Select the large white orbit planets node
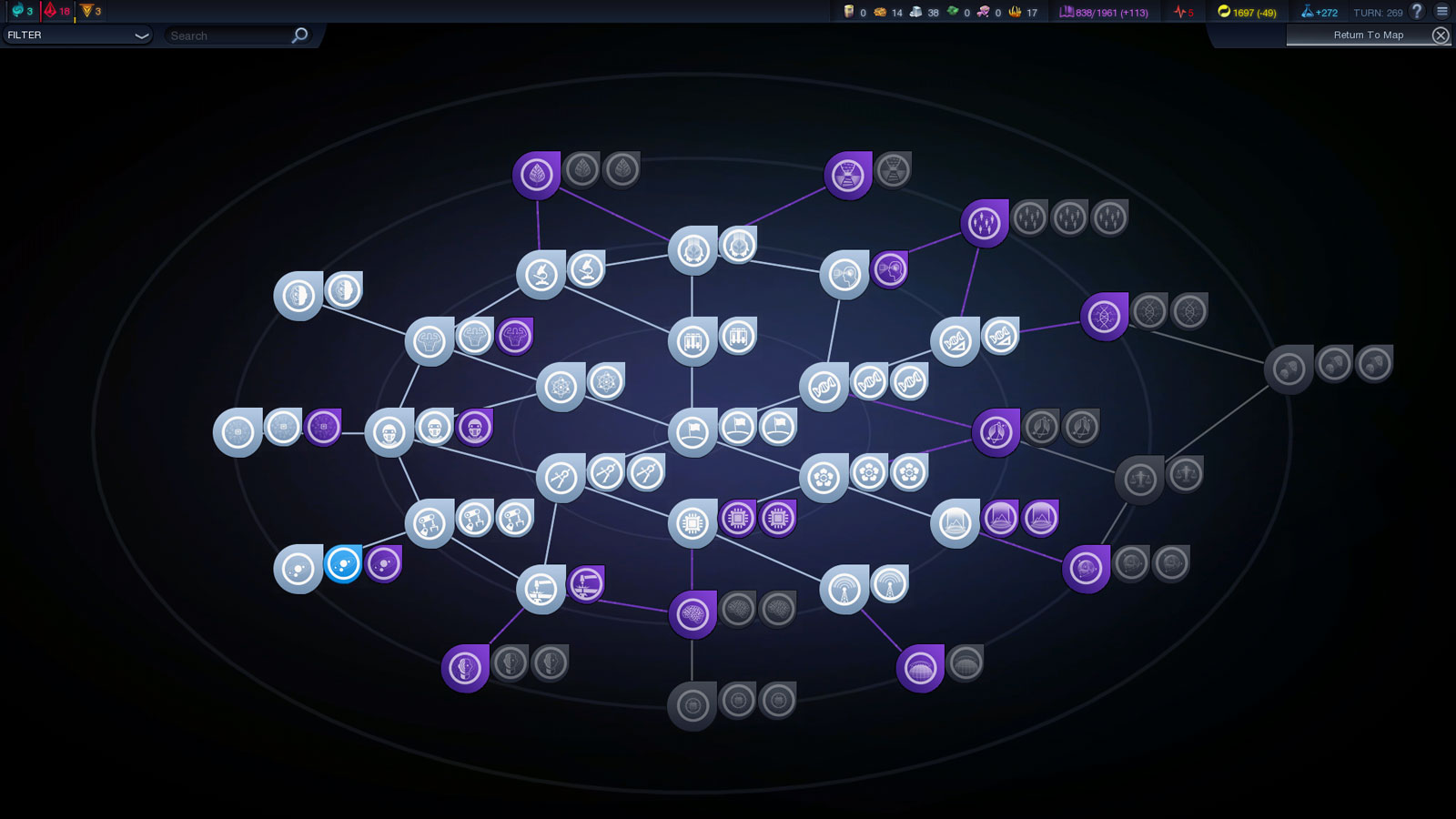Screen dimensions: 1456x819 298,569
